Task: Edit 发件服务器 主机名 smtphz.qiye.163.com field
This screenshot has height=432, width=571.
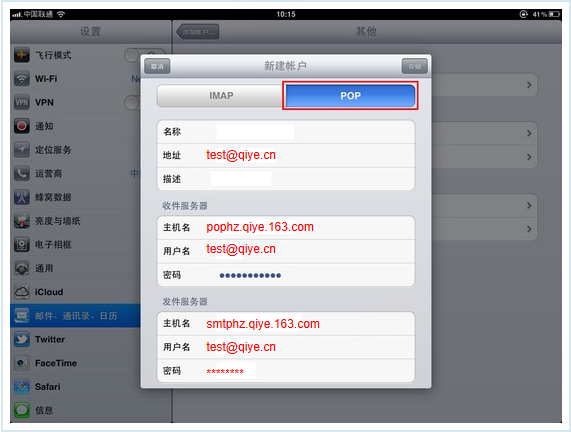Action: 286,323
